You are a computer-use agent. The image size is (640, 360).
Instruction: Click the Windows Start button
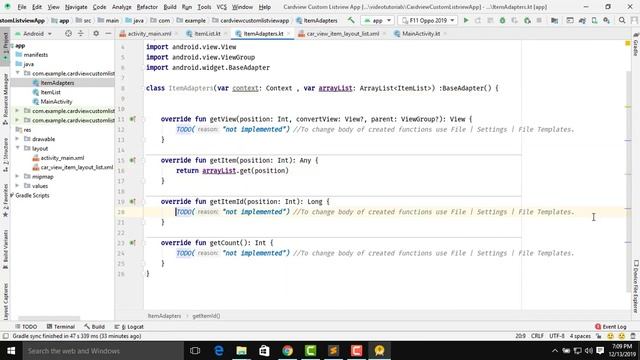coord(11,351)
